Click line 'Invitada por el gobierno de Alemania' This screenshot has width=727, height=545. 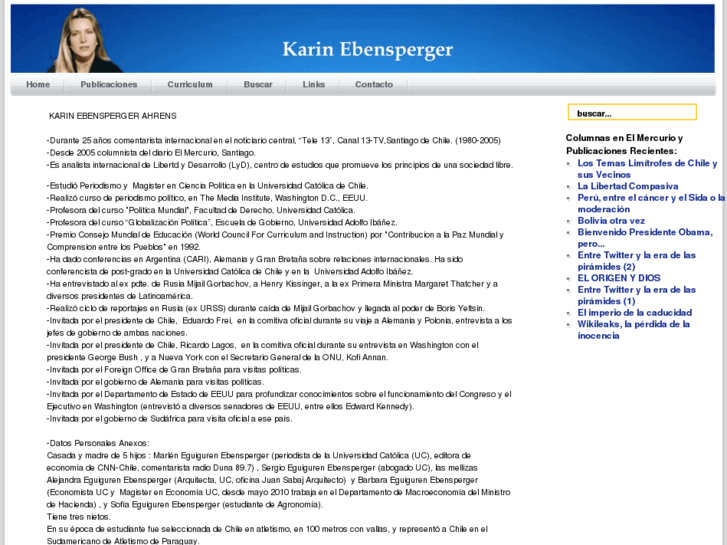pos(155,382)
